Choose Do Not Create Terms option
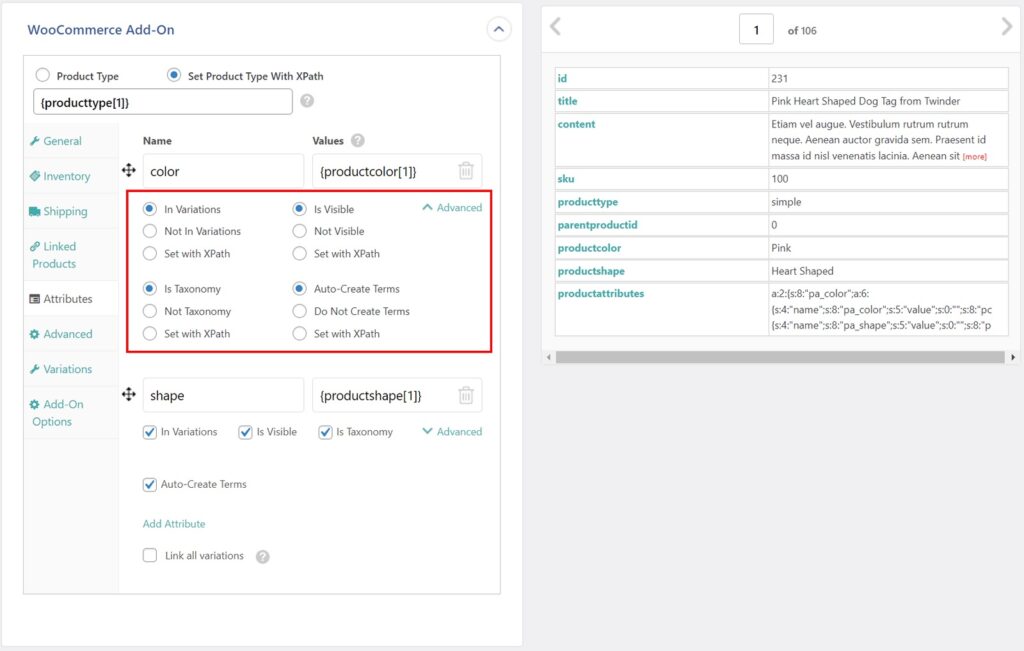Viewport: 1024px width, 651px height. [x=300, y=311]
